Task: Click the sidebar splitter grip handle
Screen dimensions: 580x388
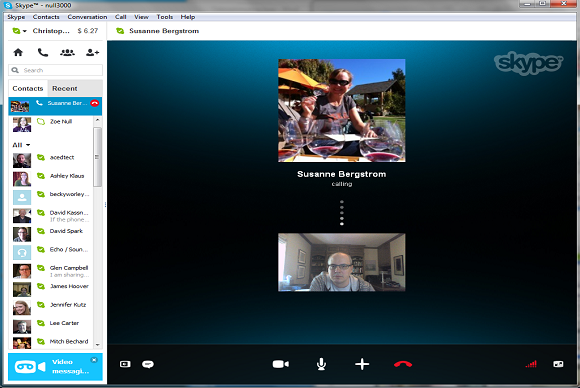Action: coord(105,205)
